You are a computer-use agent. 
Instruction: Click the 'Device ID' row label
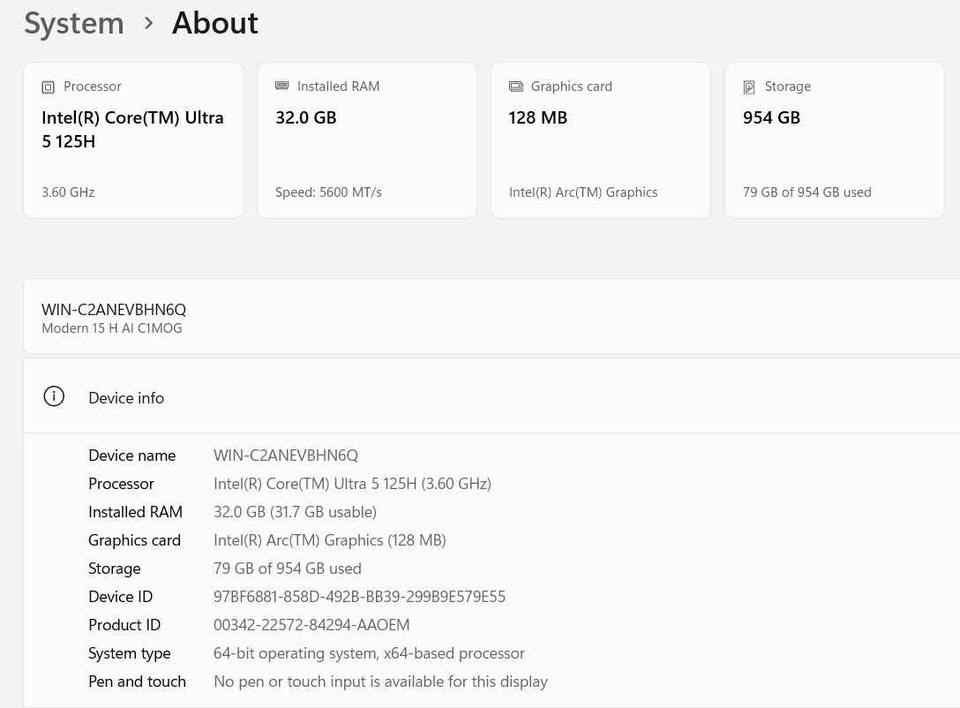[120, 597]
